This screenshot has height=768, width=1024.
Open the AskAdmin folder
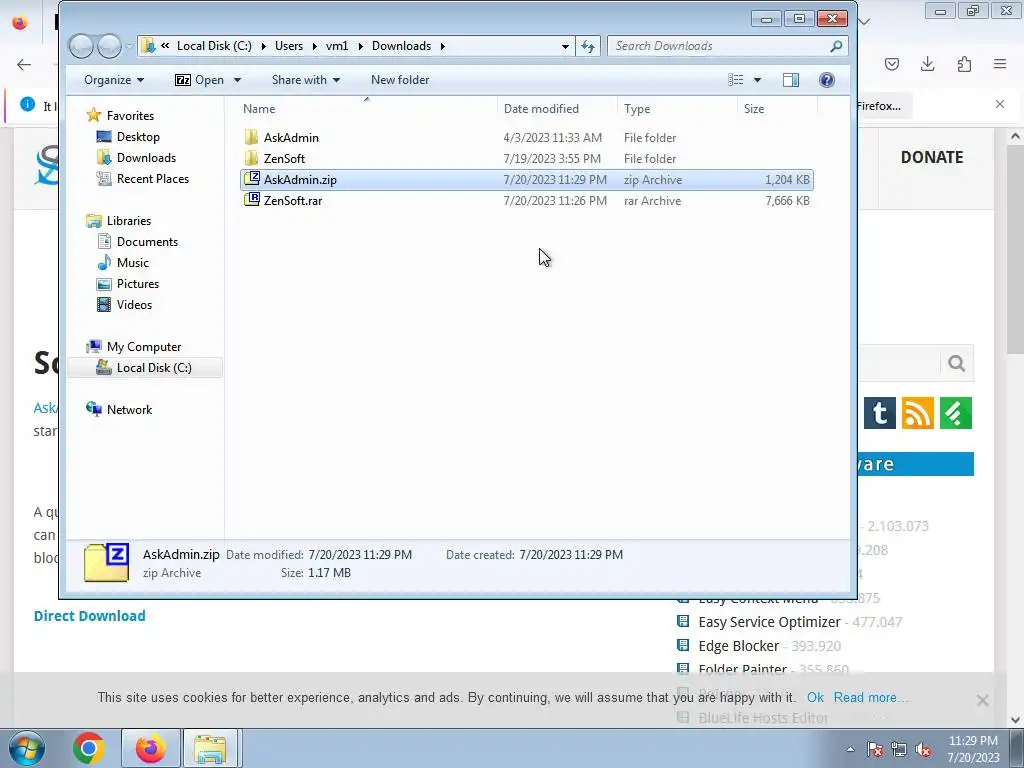point(291,138)
